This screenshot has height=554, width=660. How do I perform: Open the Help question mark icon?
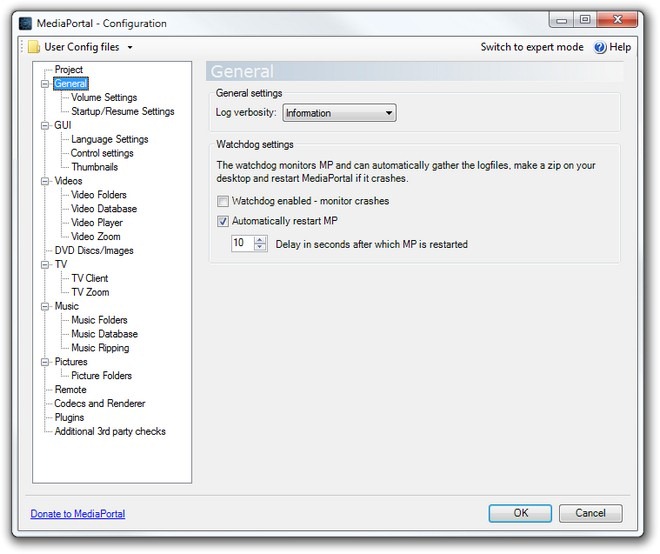600,47
